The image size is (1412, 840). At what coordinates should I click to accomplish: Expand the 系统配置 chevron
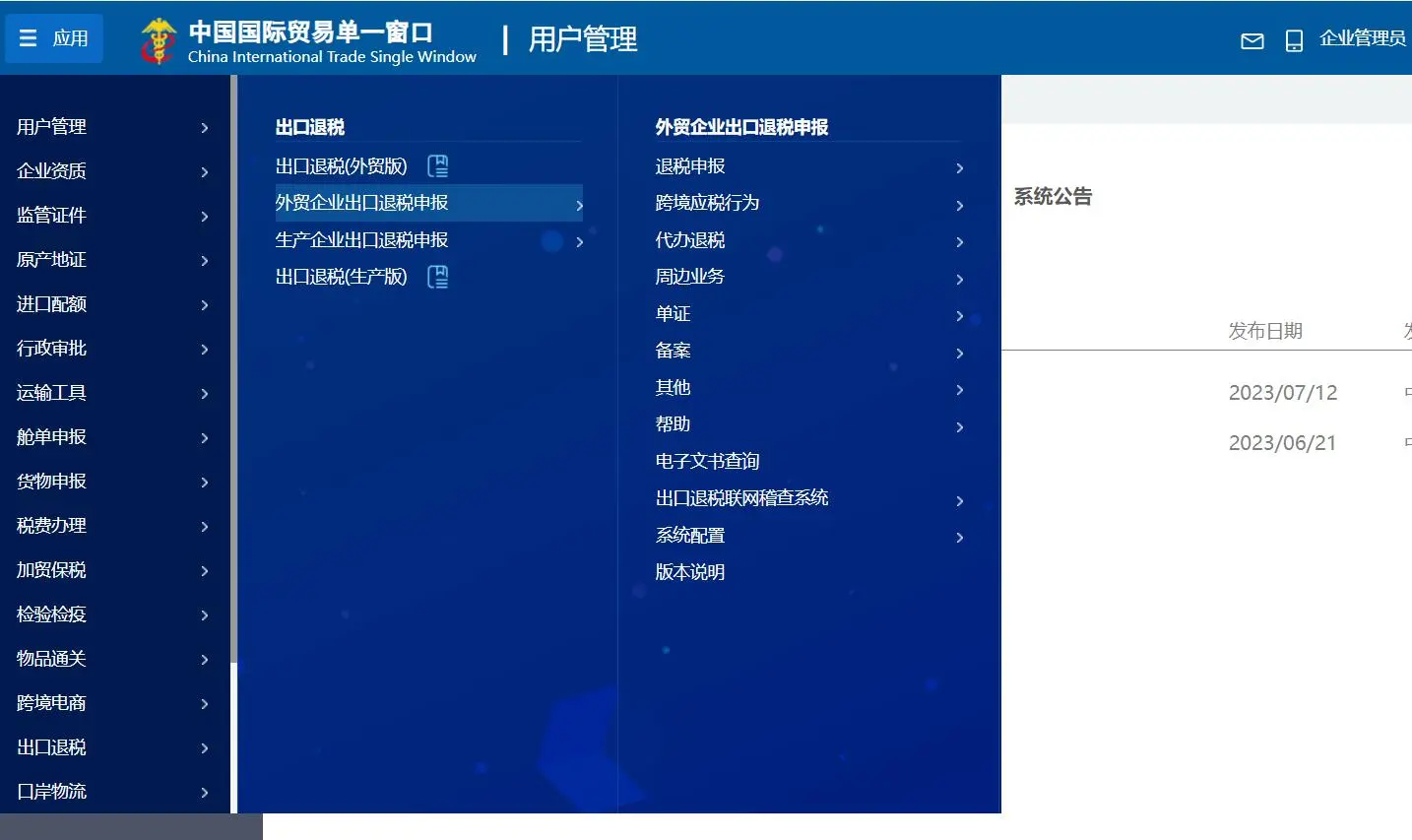point(959,538)
